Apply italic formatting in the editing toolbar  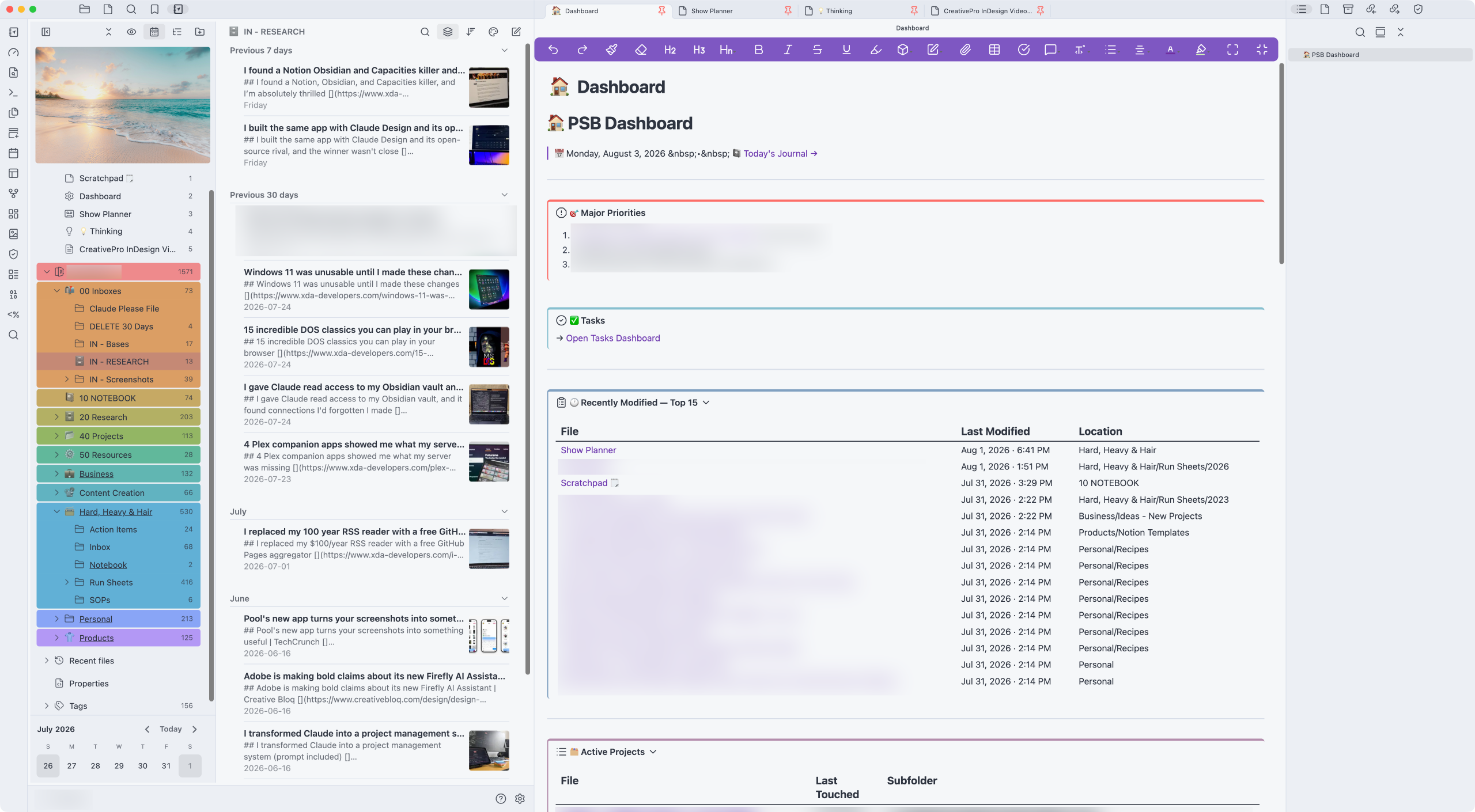tap(788, 50)
